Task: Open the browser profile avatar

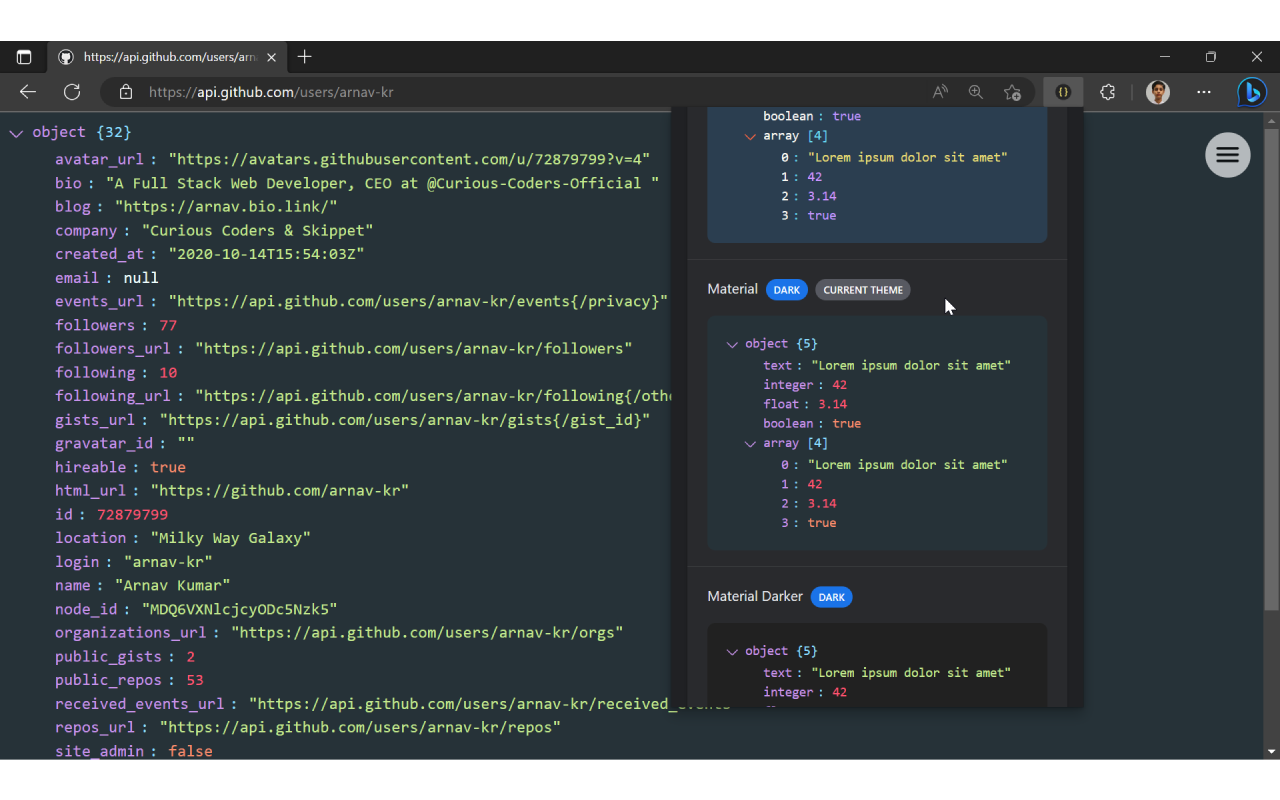Action: click(1158, 92)
